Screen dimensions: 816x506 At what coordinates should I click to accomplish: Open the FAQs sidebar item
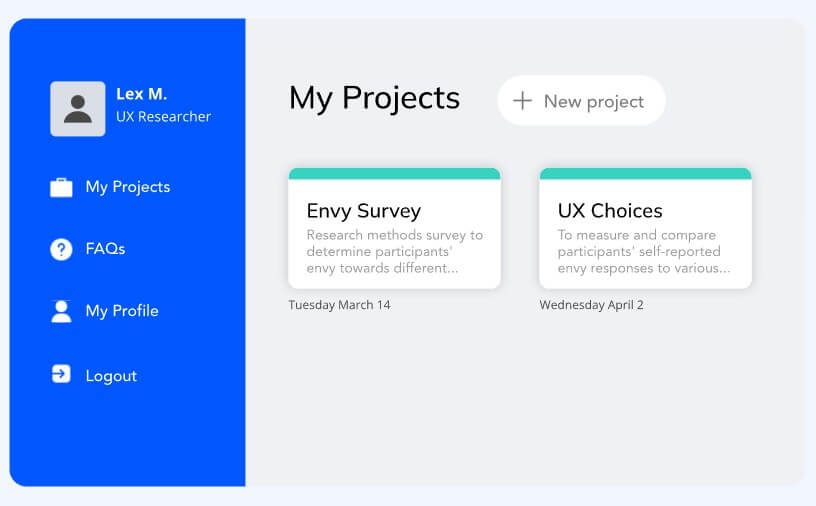pos(105,249)
